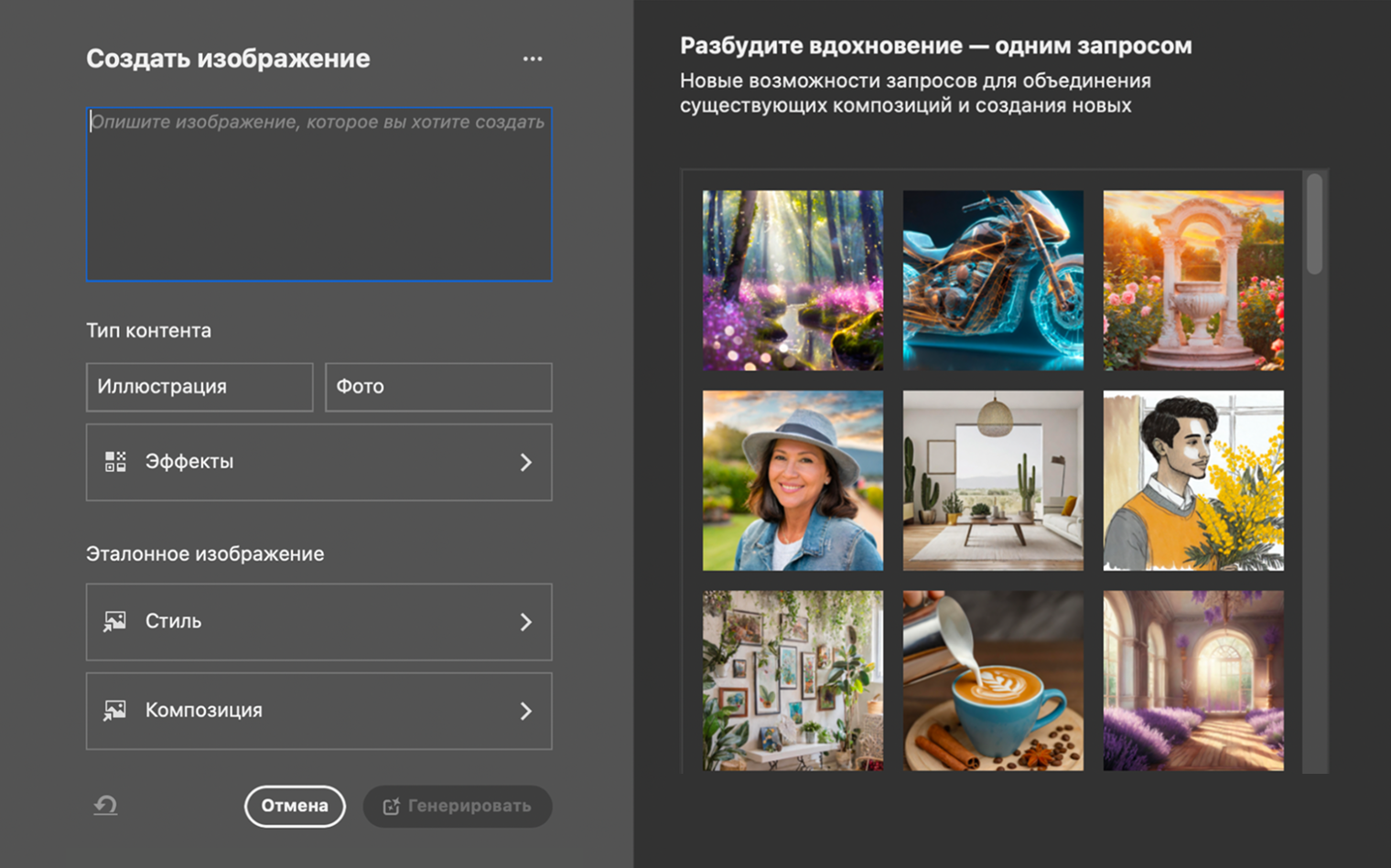Select the woman in hat thumbnail

(x=793, y=480)
